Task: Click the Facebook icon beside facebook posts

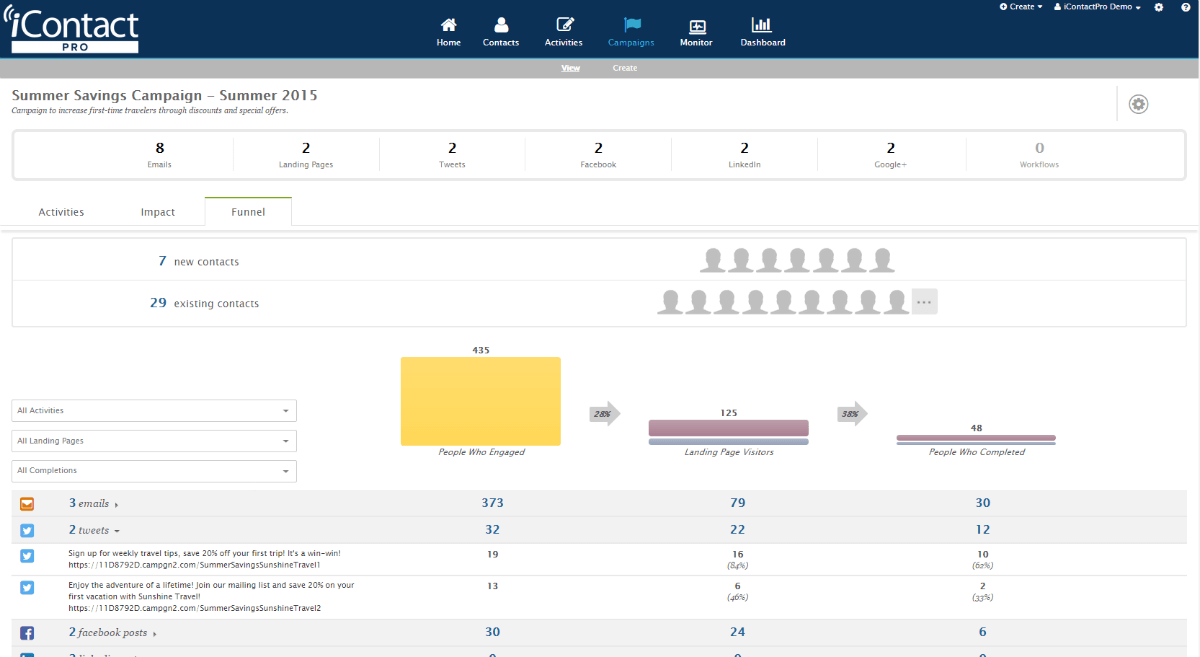Action: (x=27, y=632)
